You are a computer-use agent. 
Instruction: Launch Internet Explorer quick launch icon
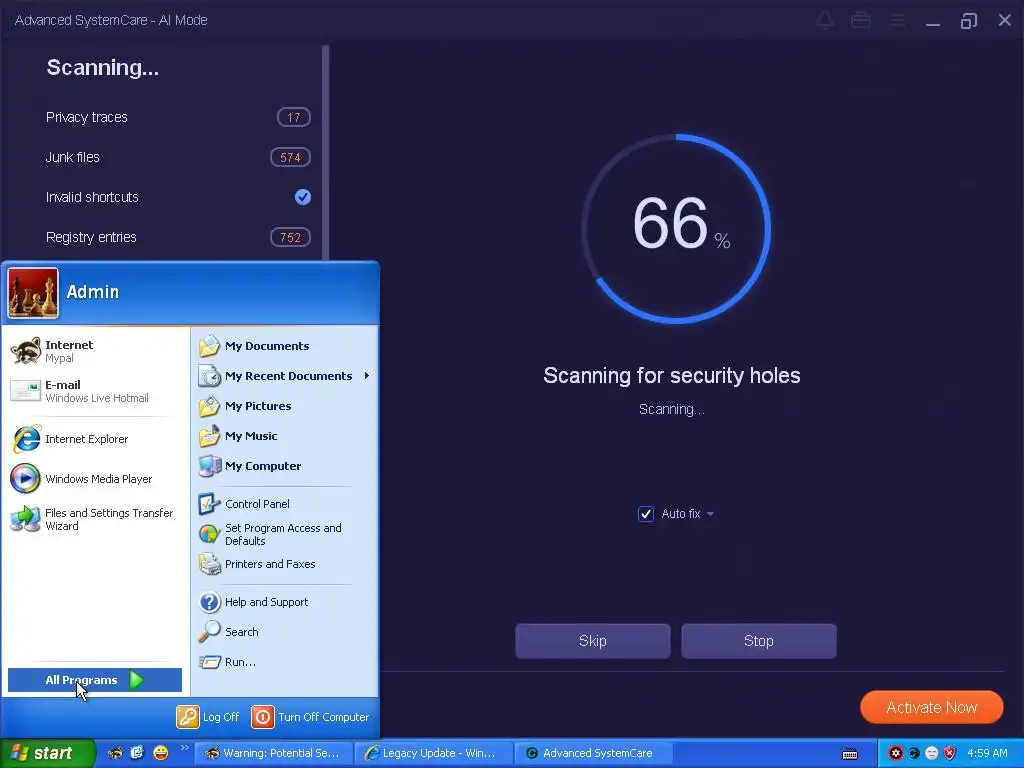137,753
